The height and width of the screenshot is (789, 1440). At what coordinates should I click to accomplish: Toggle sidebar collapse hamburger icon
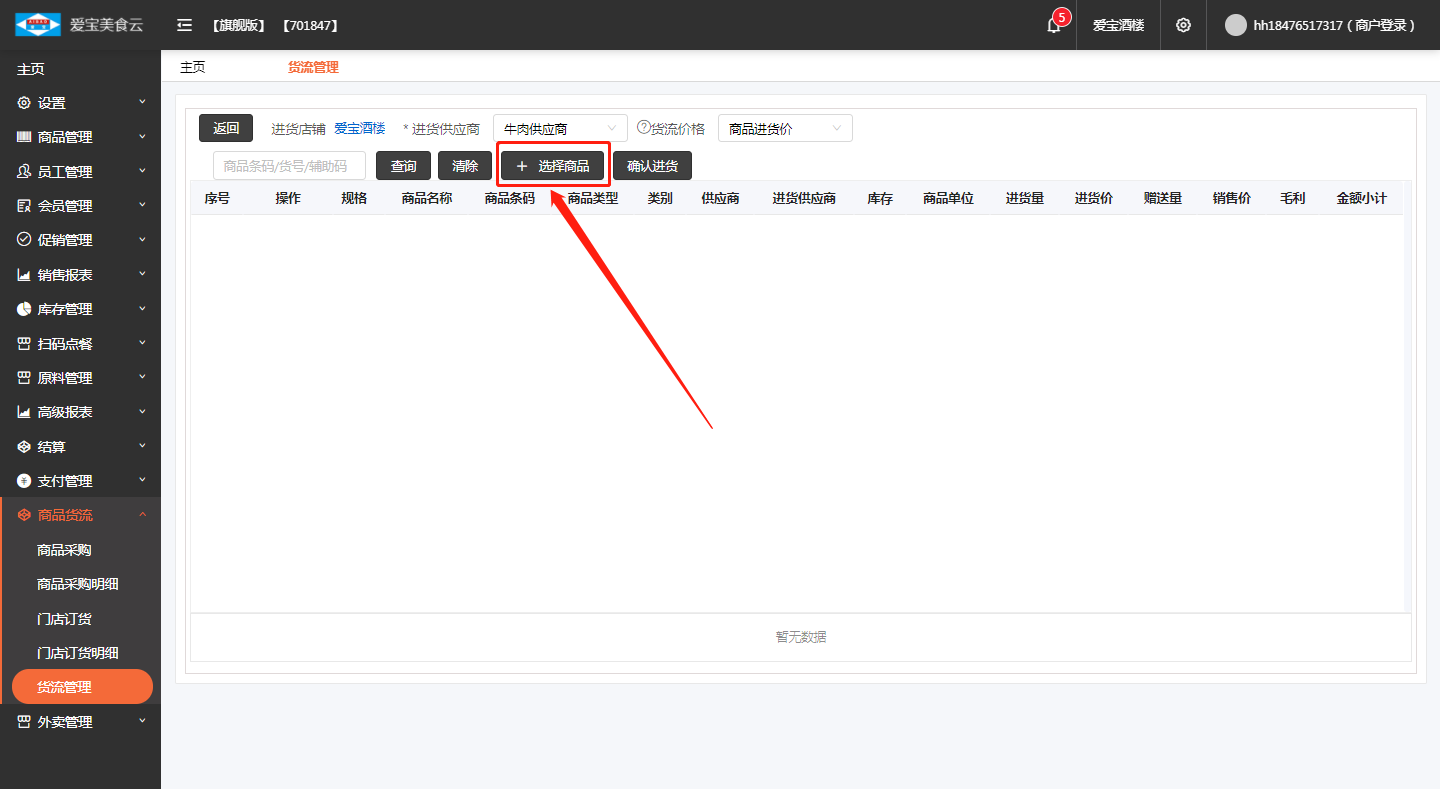(x=184, y=25)
